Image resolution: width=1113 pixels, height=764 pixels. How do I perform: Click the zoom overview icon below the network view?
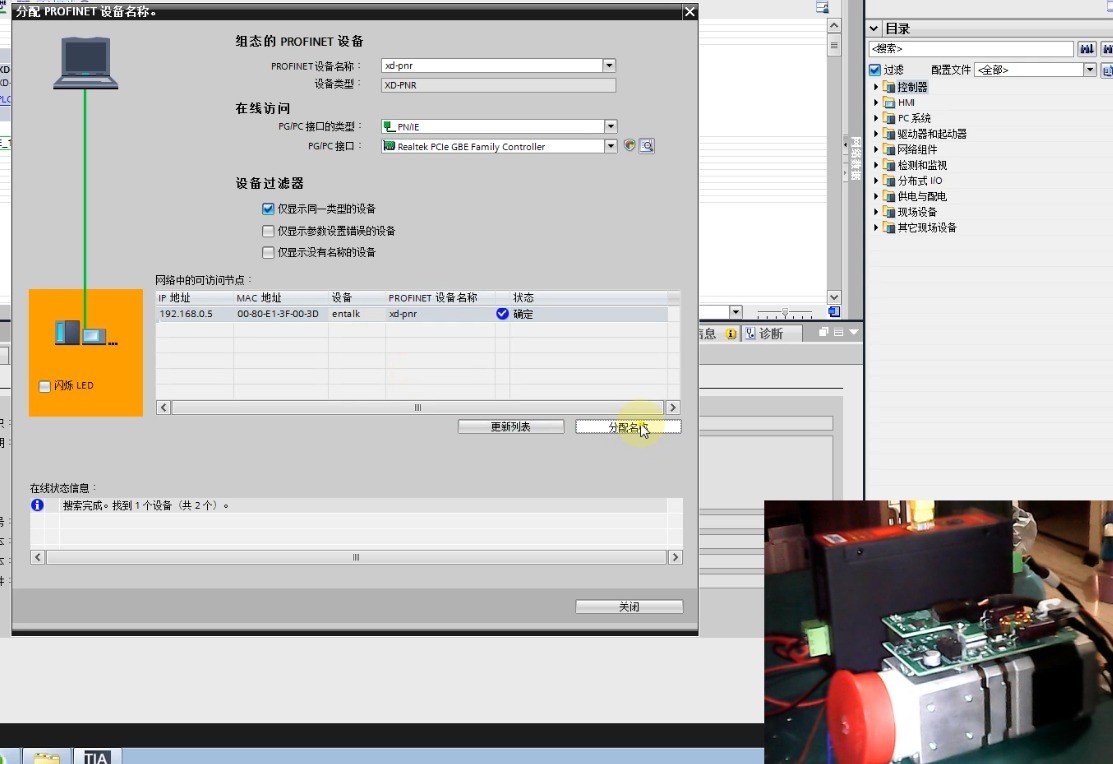tap(834, 312)
